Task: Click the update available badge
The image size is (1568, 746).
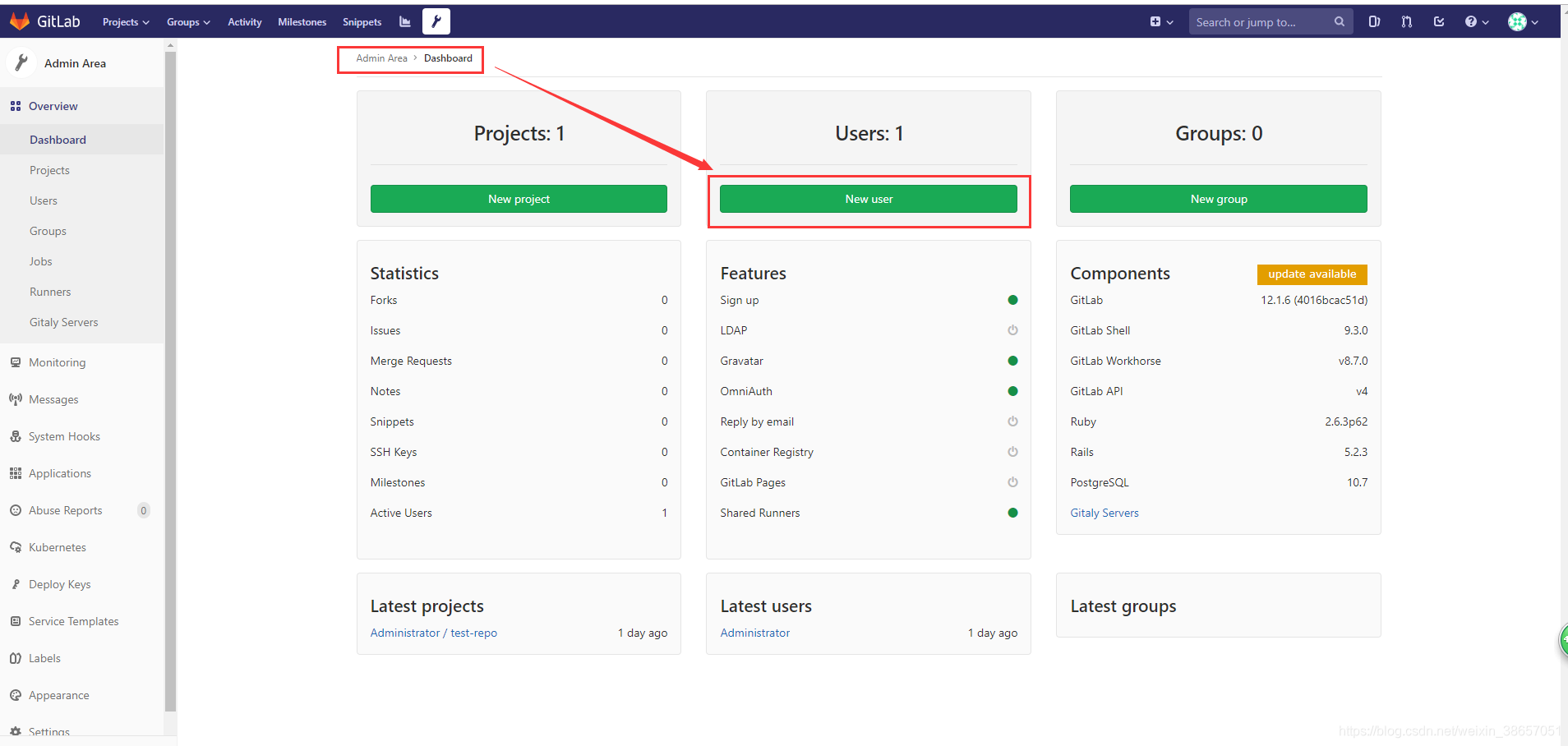Action: pyautogui.click(x=1312, y=274)
